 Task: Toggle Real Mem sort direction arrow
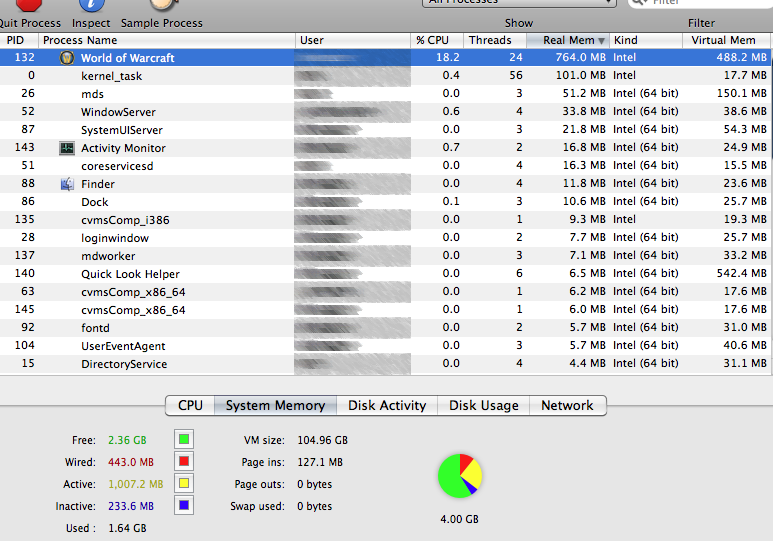(x=601, y=41)
